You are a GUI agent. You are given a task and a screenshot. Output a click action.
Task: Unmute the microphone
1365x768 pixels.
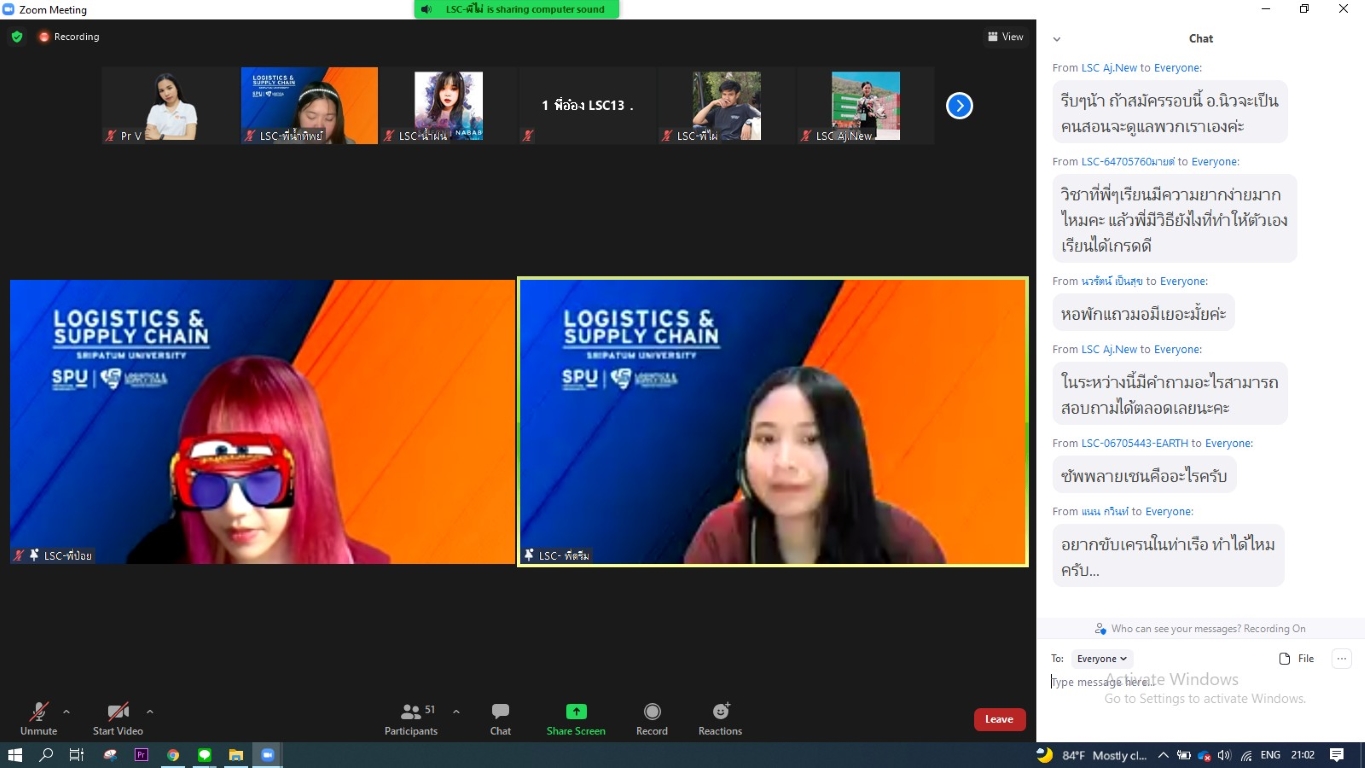tap(38, 718)
